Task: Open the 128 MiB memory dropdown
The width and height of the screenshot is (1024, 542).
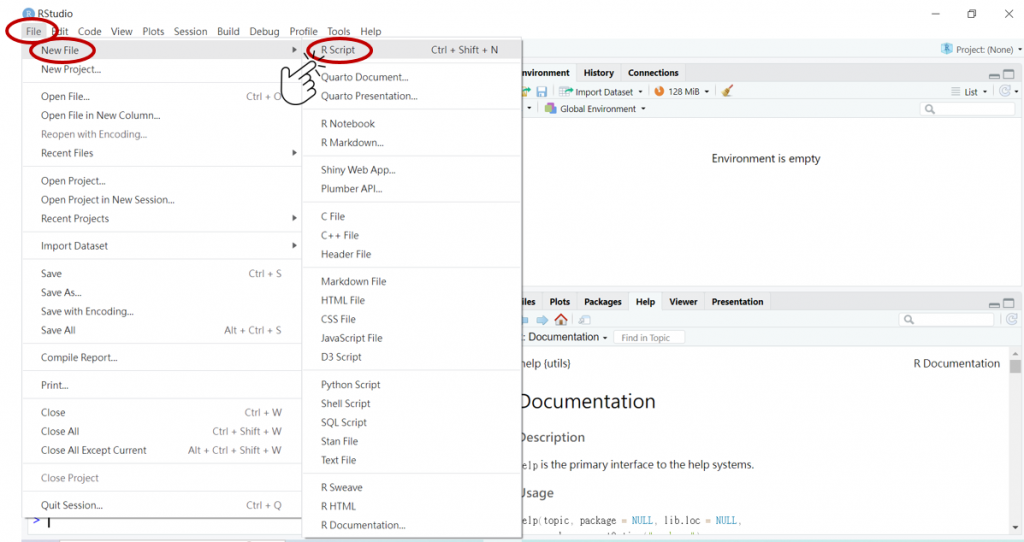Action: 707,92
